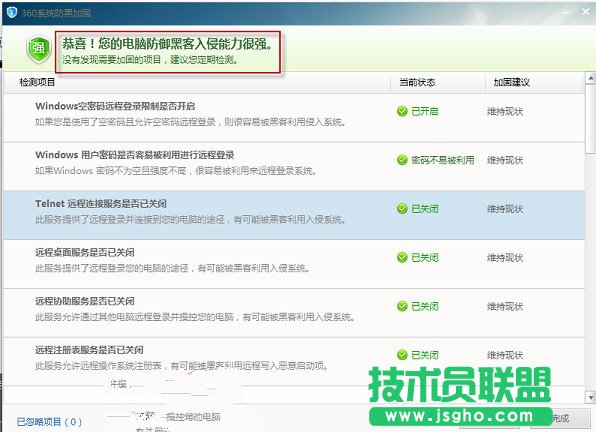Screen dimensions: 596x432
Task: Close the 360系统防黑加固 window
Action: pos(586,12)
